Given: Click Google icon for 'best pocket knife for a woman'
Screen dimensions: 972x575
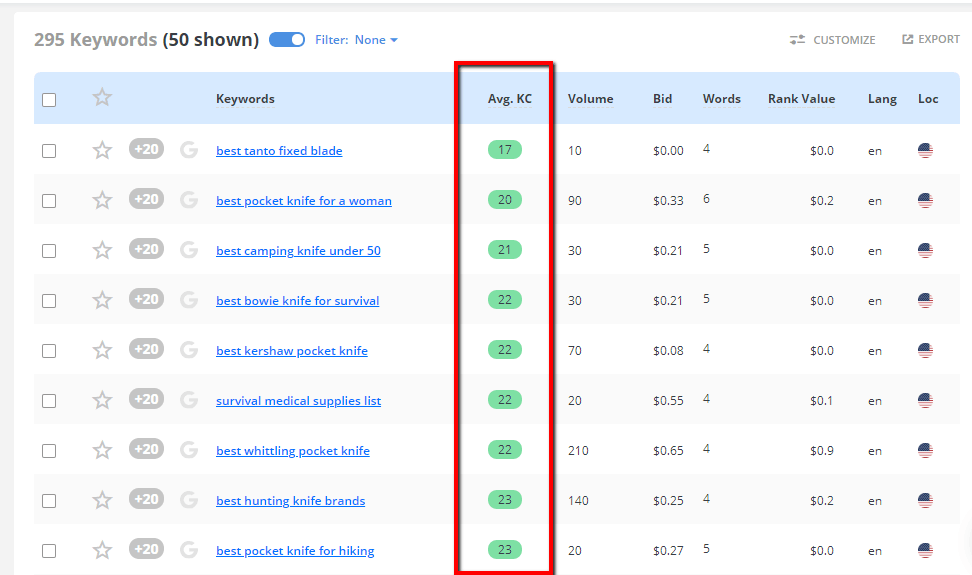Looking at the screenshot, I should point(188,200).
